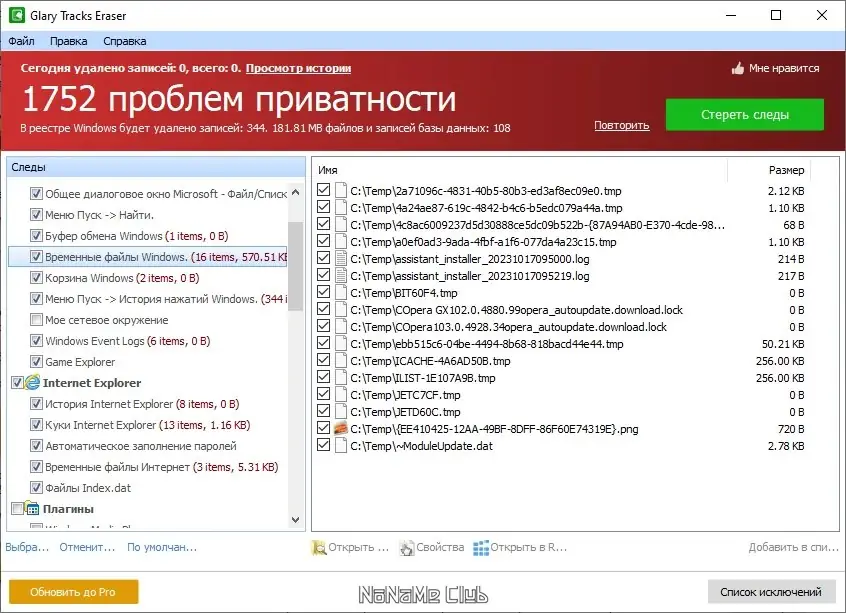This screenshot has width=846, height=613.
Task: Uncheck Корзина Windows checkbox
Action: (x=36, y=278)
